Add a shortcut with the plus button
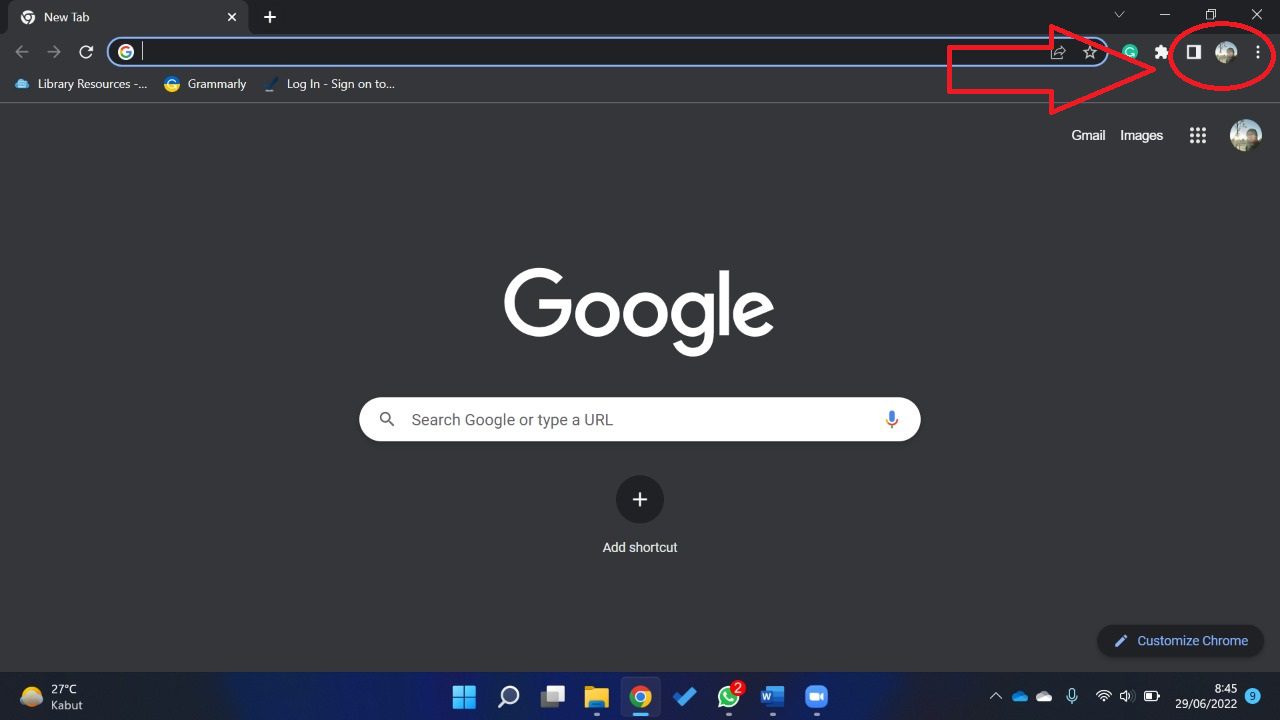 pos(640,499)
